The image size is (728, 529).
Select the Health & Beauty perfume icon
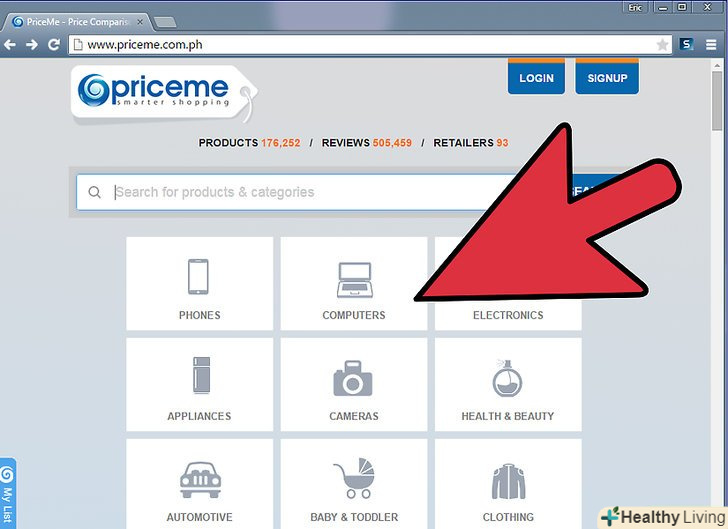point(507,378)
